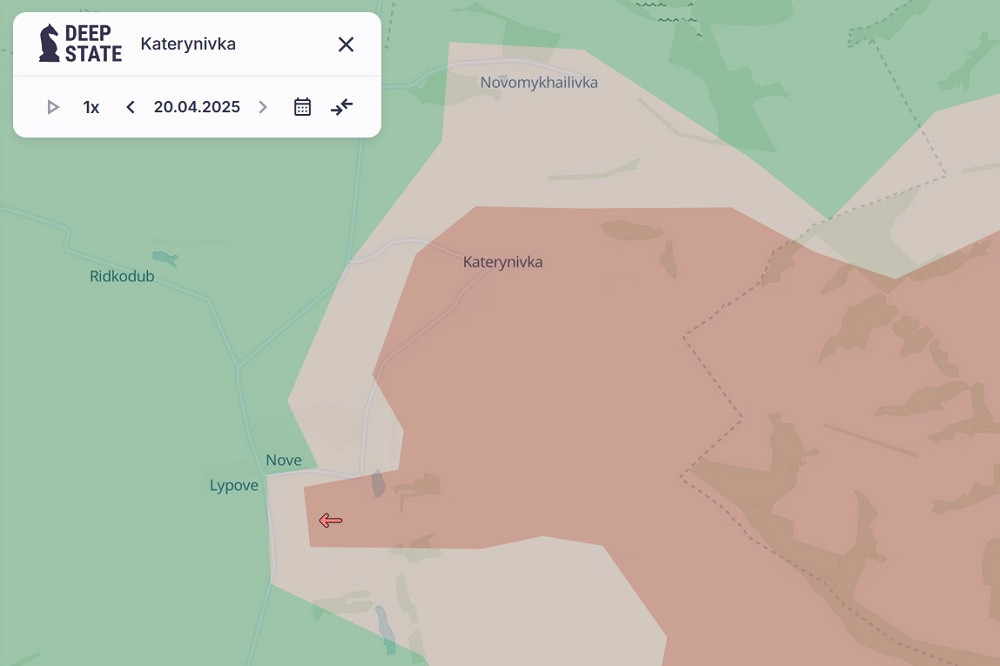Click the red occupied zone below Katerynivka
Screen dimensions: 1000x666
[x=560, y=400]
